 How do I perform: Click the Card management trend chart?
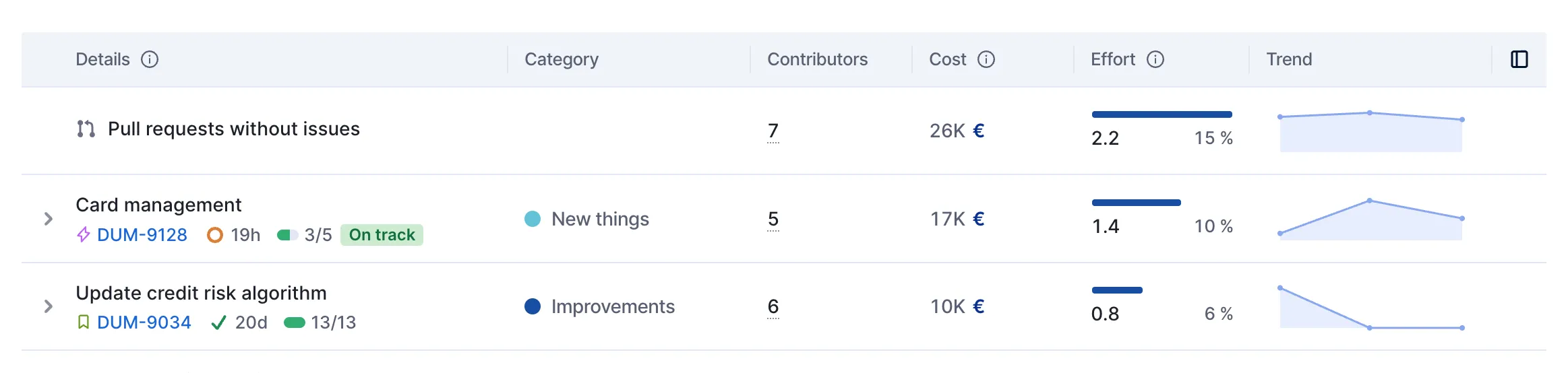[1371, 219]
